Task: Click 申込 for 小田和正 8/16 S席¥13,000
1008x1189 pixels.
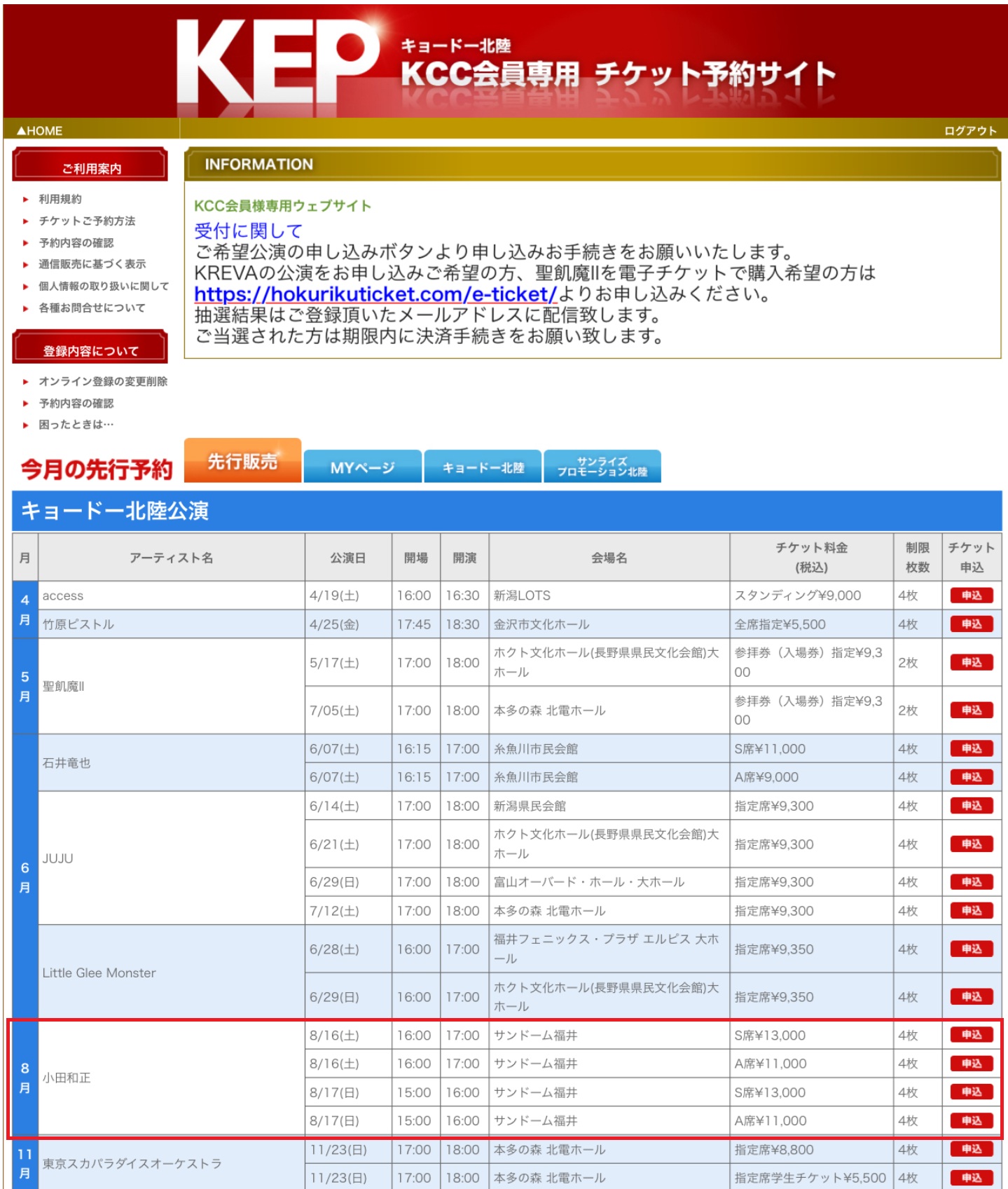Action: (x=972, y=1035)
